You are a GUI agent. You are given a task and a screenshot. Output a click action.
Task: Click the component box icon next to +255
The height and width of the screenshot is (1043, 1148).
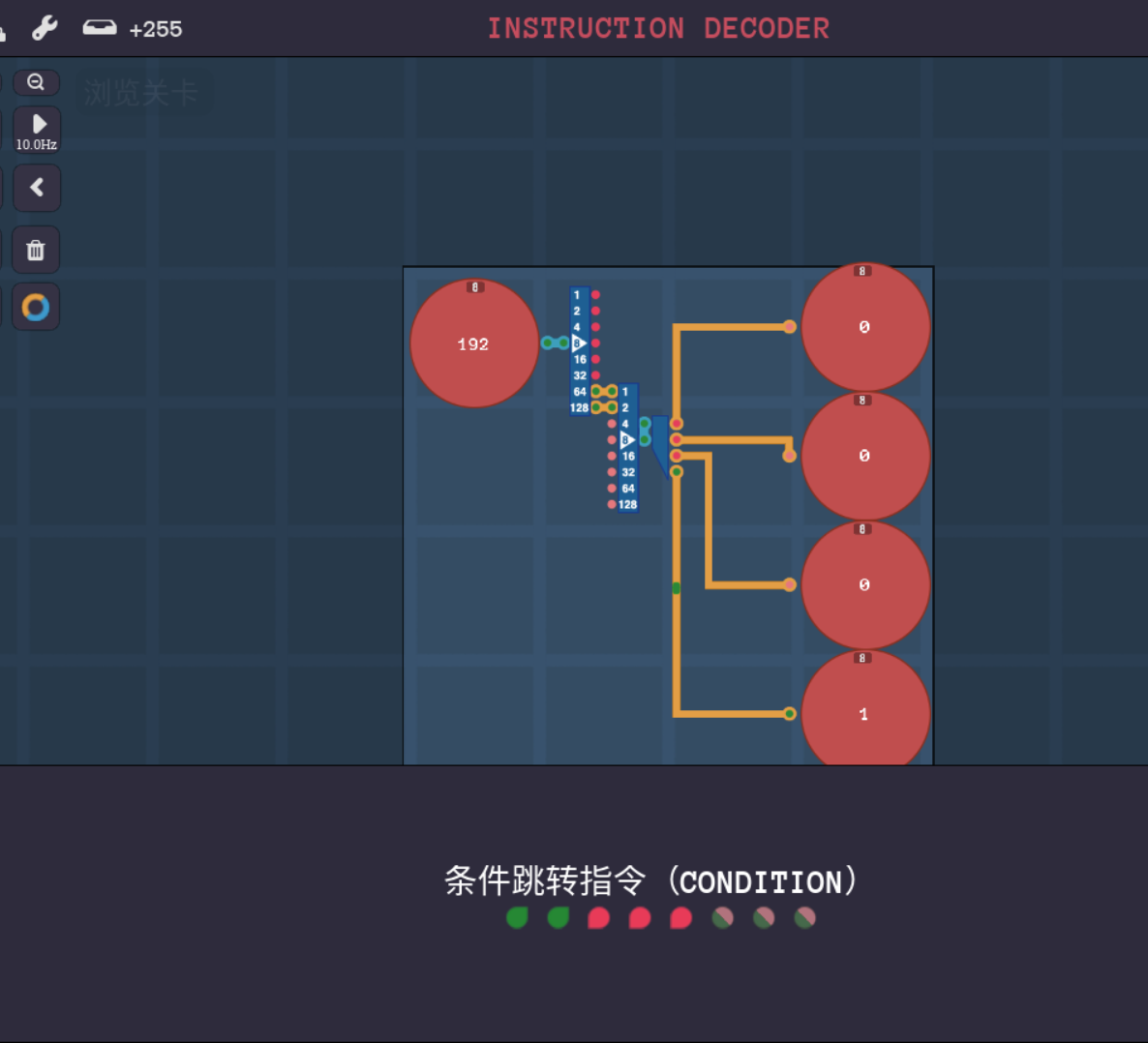point(99,27)
